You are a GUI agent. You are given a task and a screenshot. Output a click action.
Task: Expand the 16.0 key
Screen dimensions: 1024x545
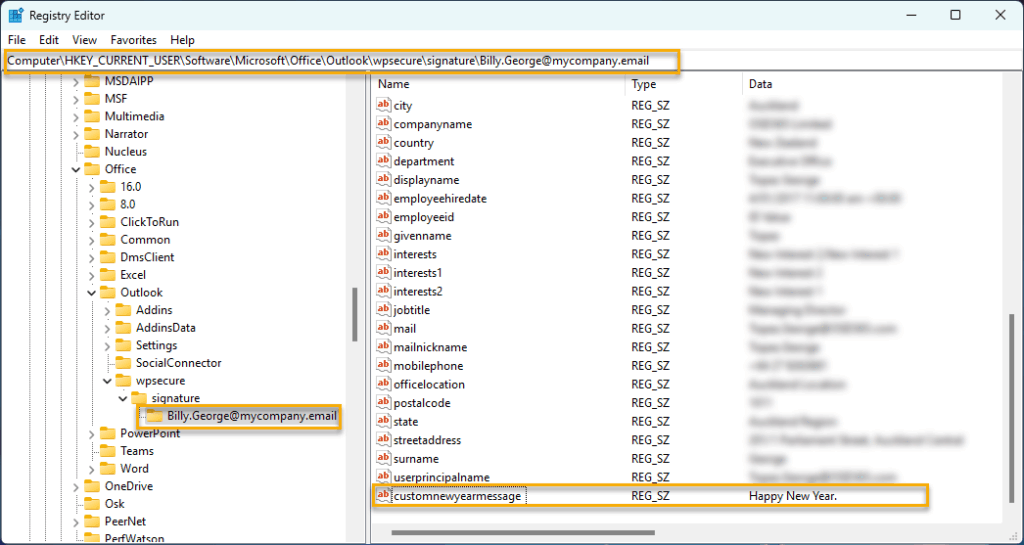click(x=91, y=187)
